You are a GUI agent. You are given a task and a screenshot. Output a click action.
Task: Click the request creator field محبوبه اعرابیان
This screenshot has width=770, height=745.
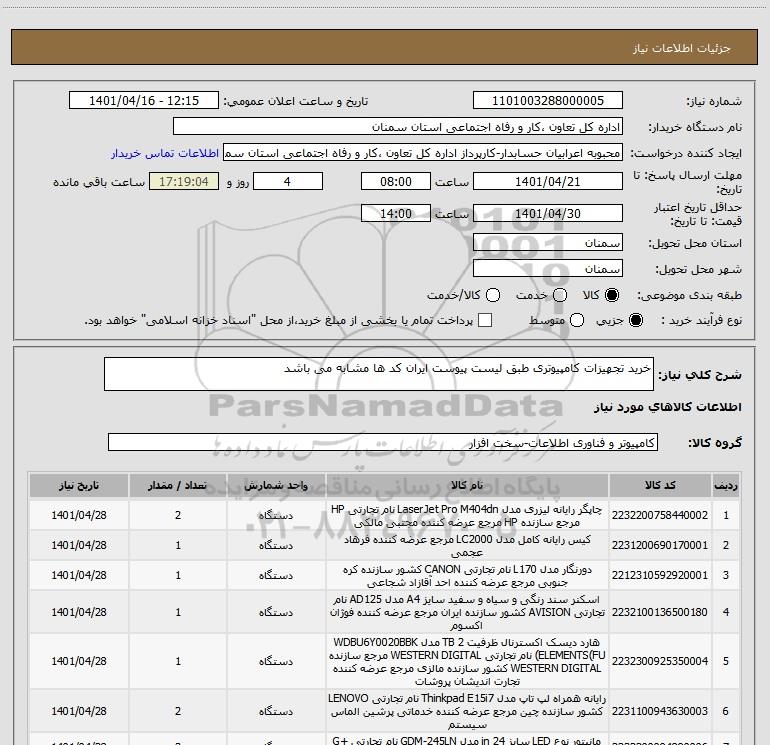coord(423,153)
